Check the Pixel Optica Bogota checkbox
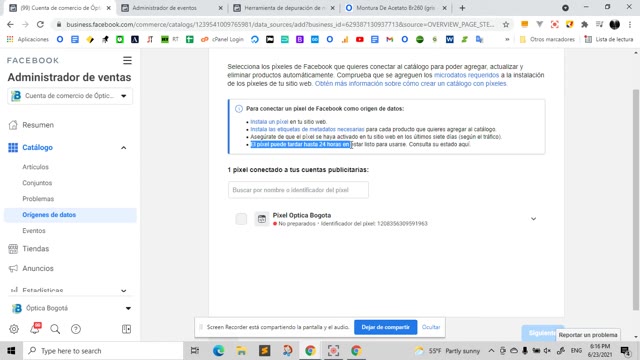Screen dimensions: 640x360 click(x=241, y=219)
